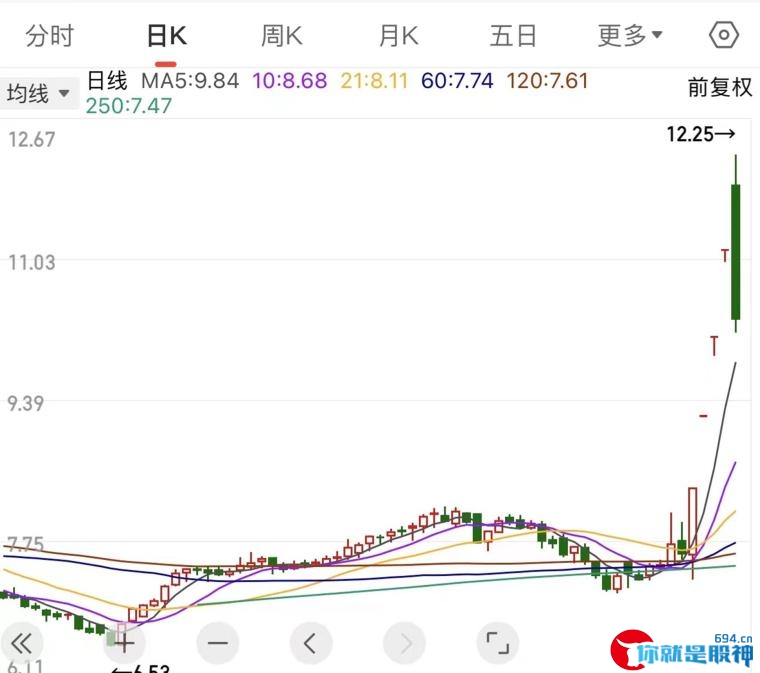Viewport: 760px width, 673px height.
Task: Enter fullscreen chart mode icon
Action: tap(498, 643)
